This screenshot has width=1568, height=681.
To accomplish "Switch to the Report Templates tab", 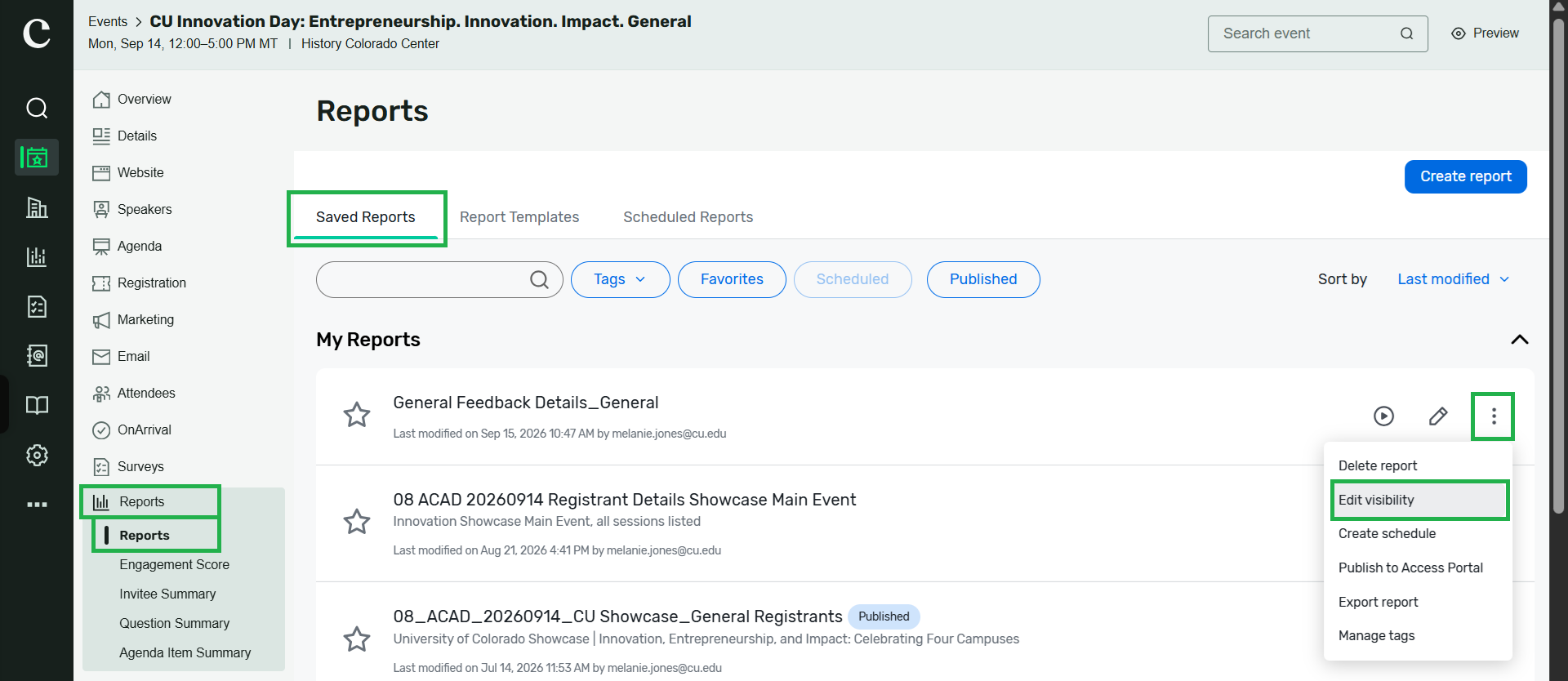I will tap(519, 217).
